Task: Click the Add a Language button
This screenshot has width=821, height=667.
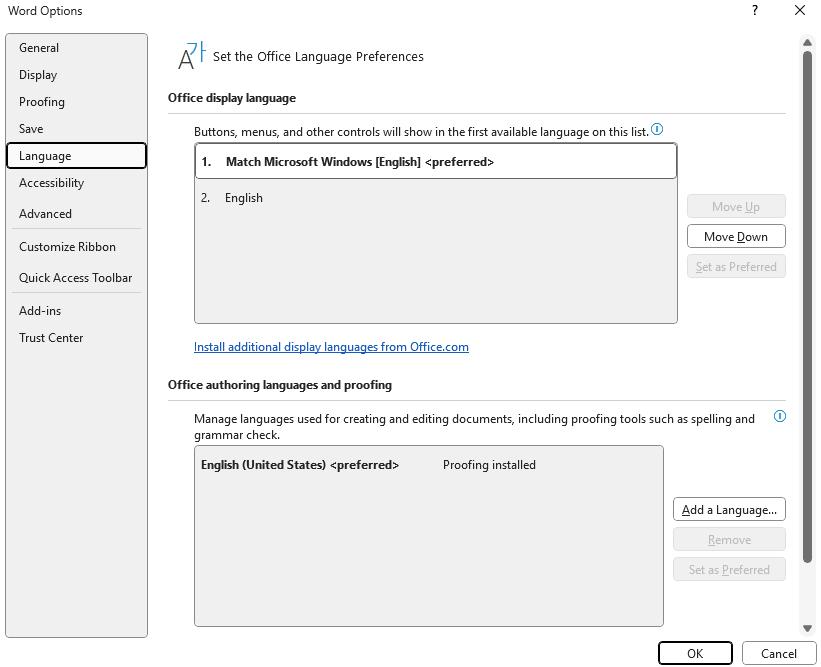Action: (729, 509)
